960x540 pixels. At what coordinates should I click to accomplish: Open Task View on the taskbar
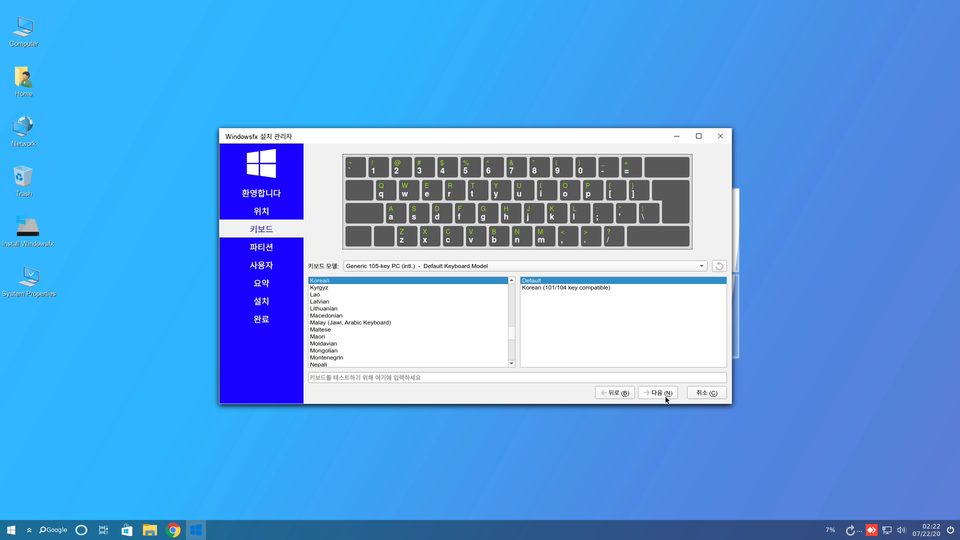[x=103, y=530]
